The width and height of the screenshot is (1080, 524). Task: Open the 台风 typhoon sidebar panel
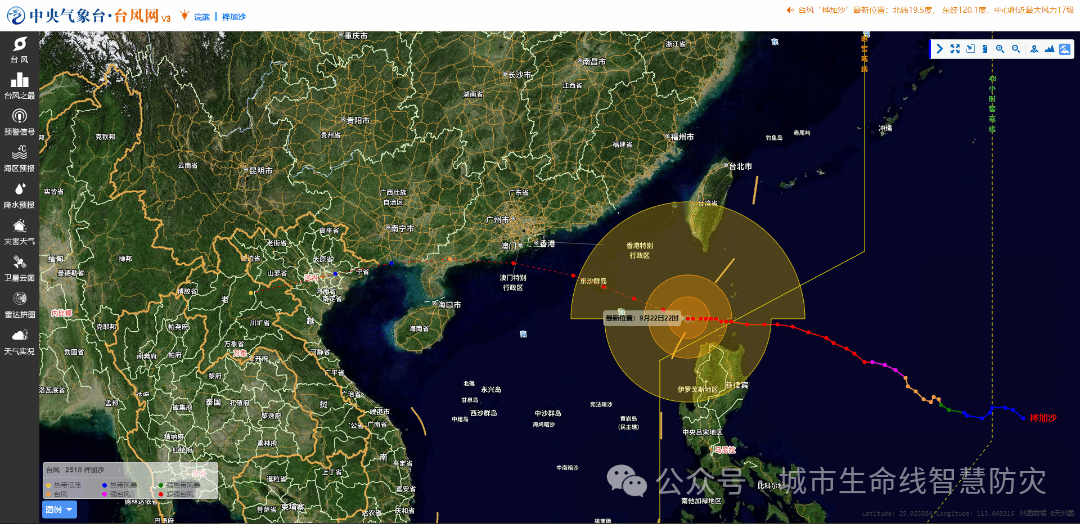[x=19, y=49]
